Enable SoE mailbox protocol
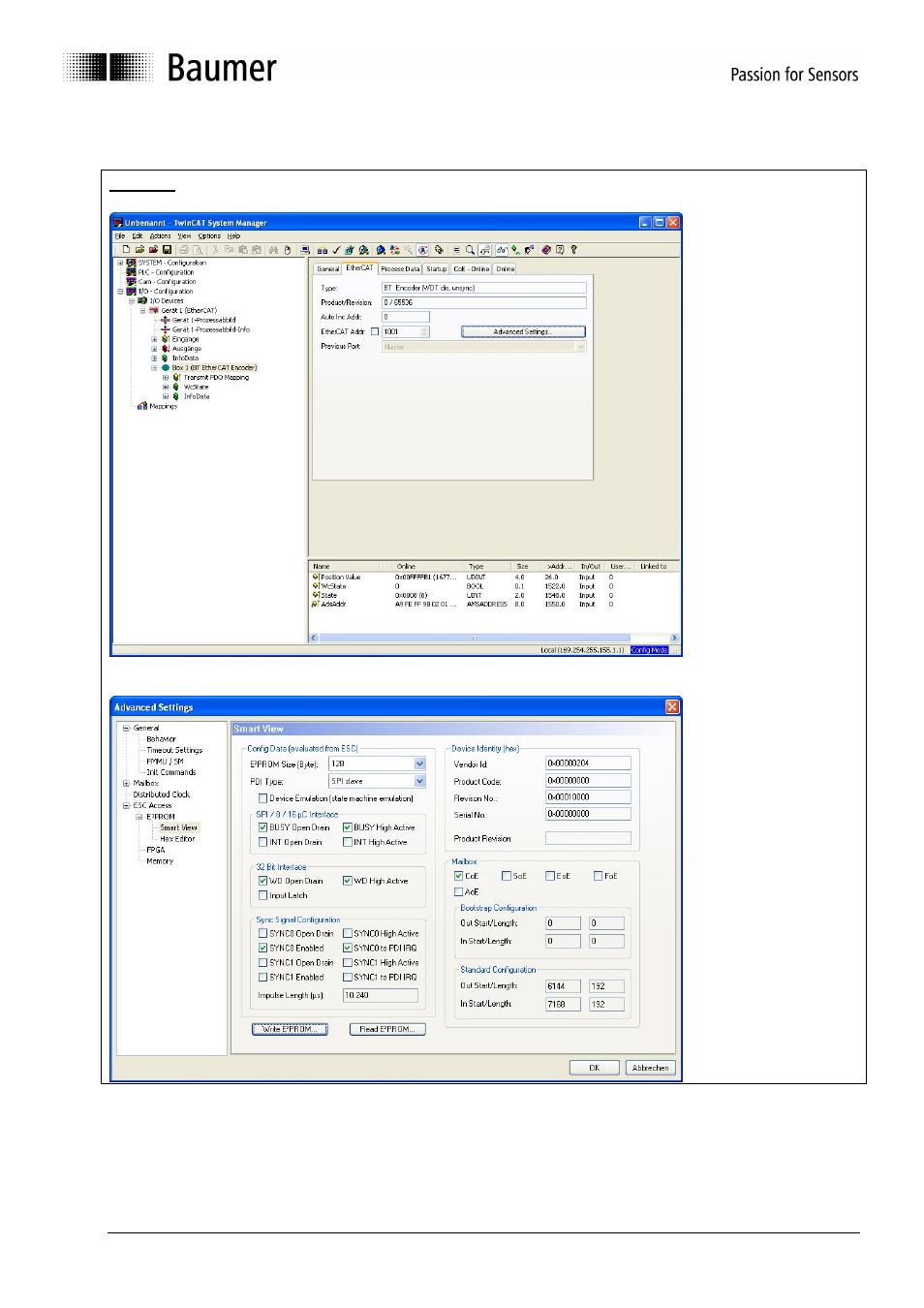Image resolution: width=924 pixels, height=1308 pixels. (x=506, y=876)
